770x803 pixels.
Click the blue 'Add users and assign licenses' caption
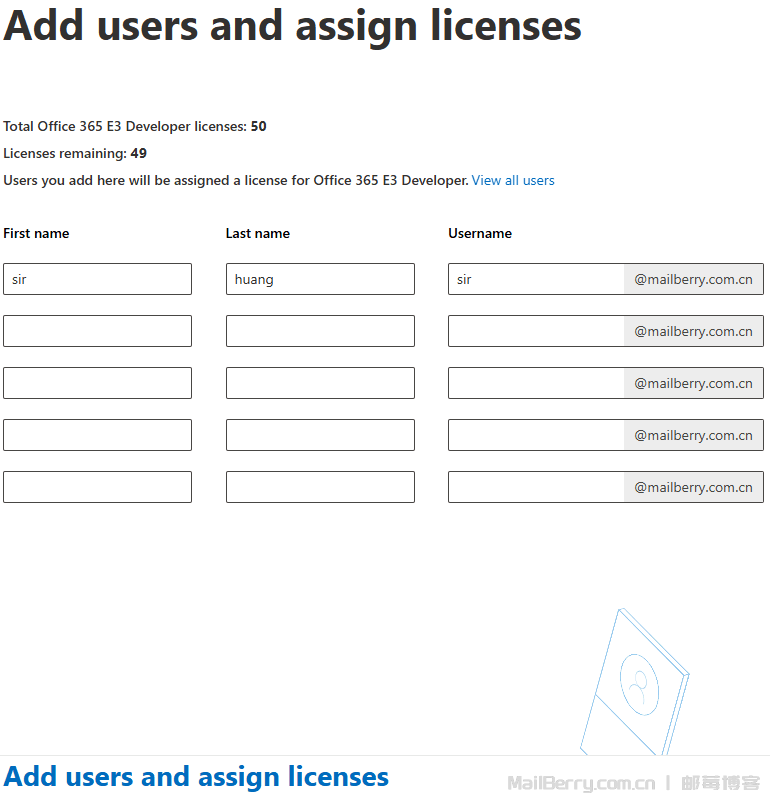click(x=196, y=777)
